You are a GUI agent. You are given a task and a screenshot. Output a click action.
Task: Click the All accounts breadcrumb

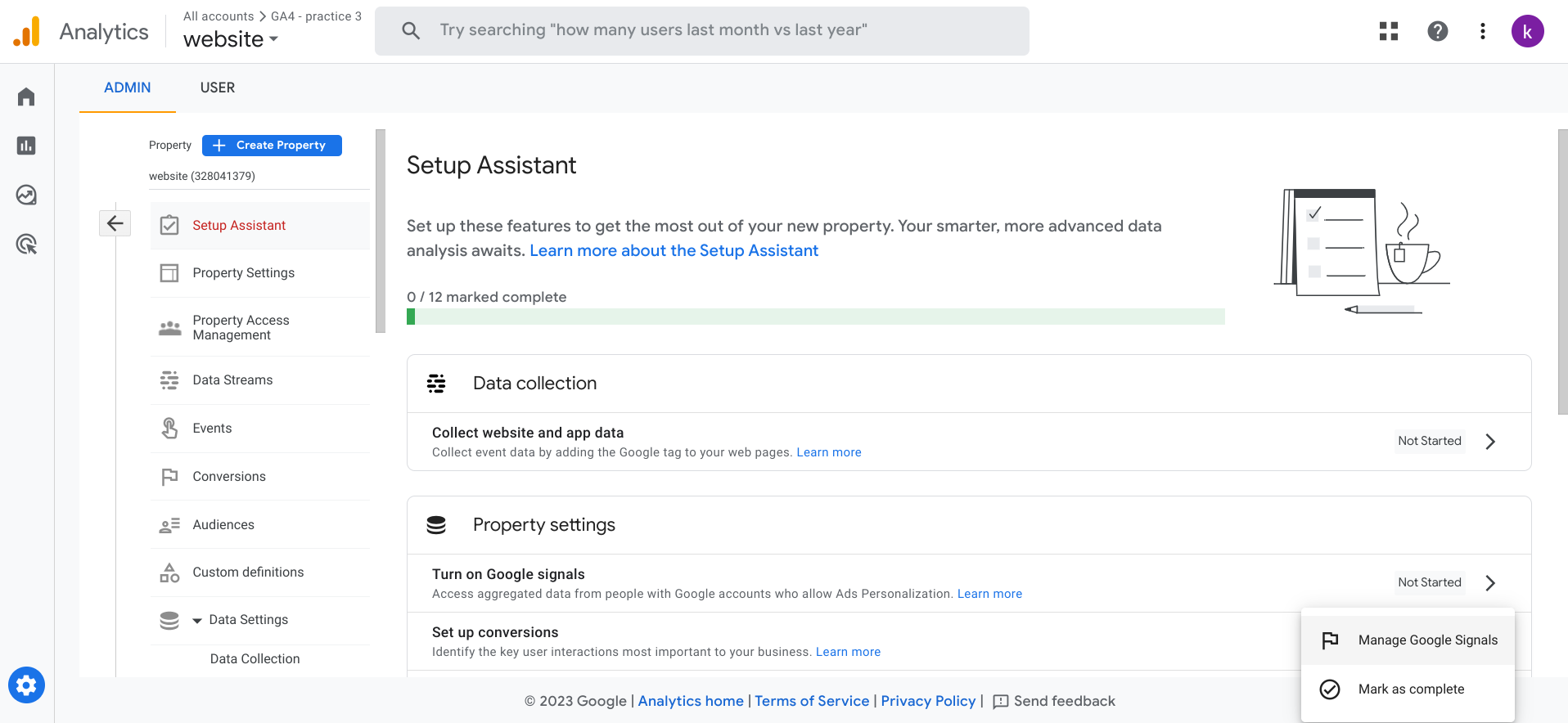pos(219,16)
